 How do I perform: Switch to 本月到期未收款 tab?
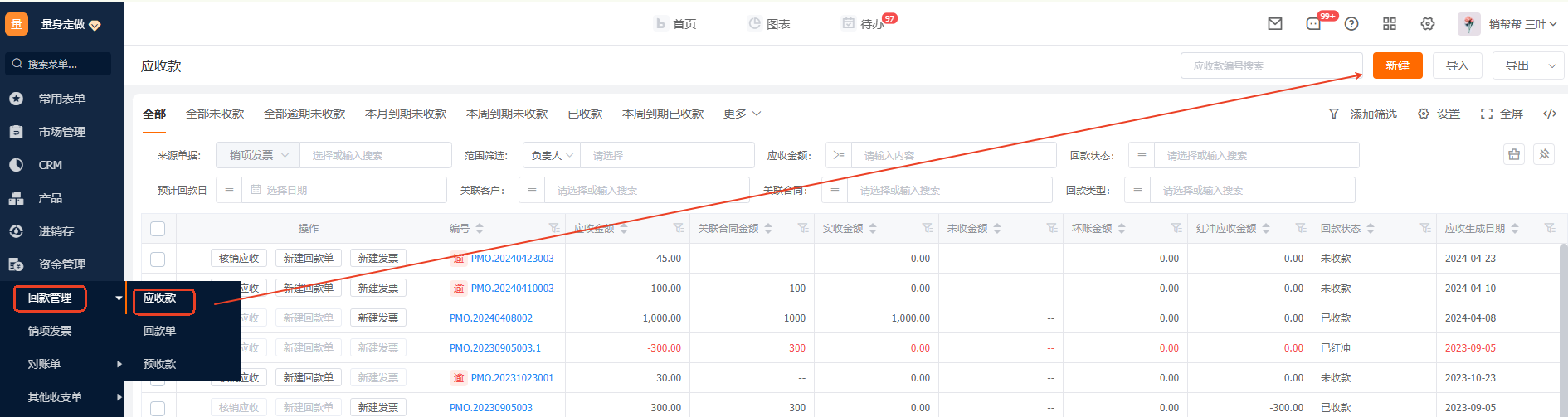[406, 114]
